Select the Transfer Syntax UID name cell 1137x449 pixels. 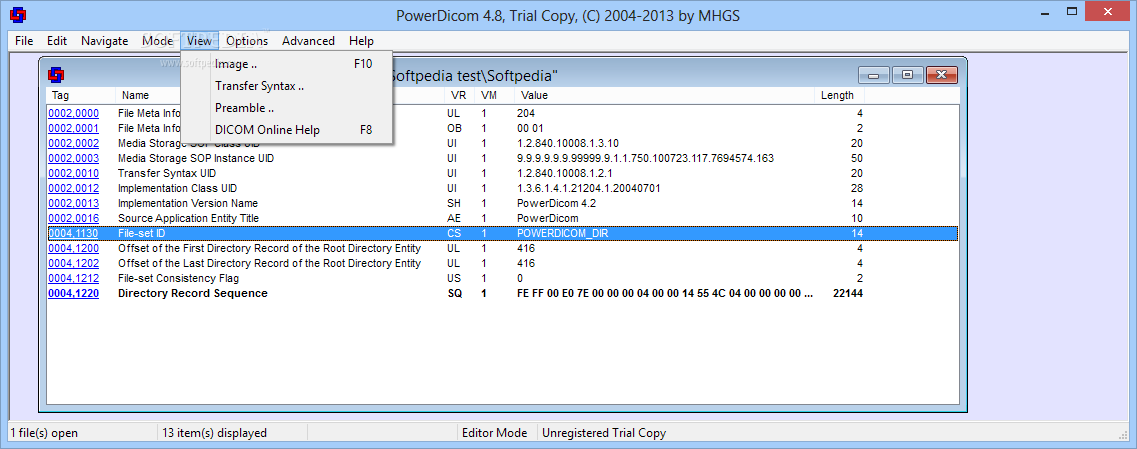tap(167, 173)
